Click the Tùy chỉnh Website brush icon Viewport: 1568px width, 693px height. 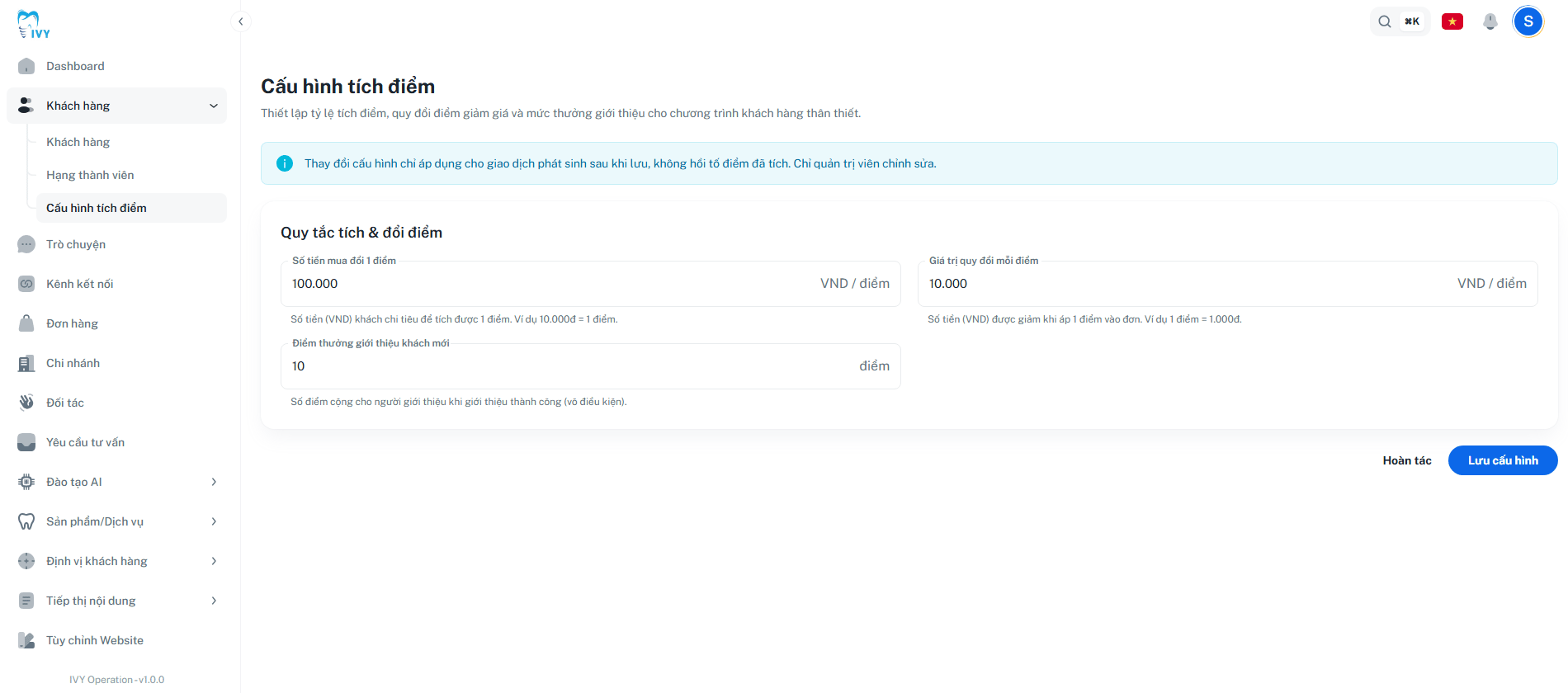pyautogui.click(x=26, y=640)
